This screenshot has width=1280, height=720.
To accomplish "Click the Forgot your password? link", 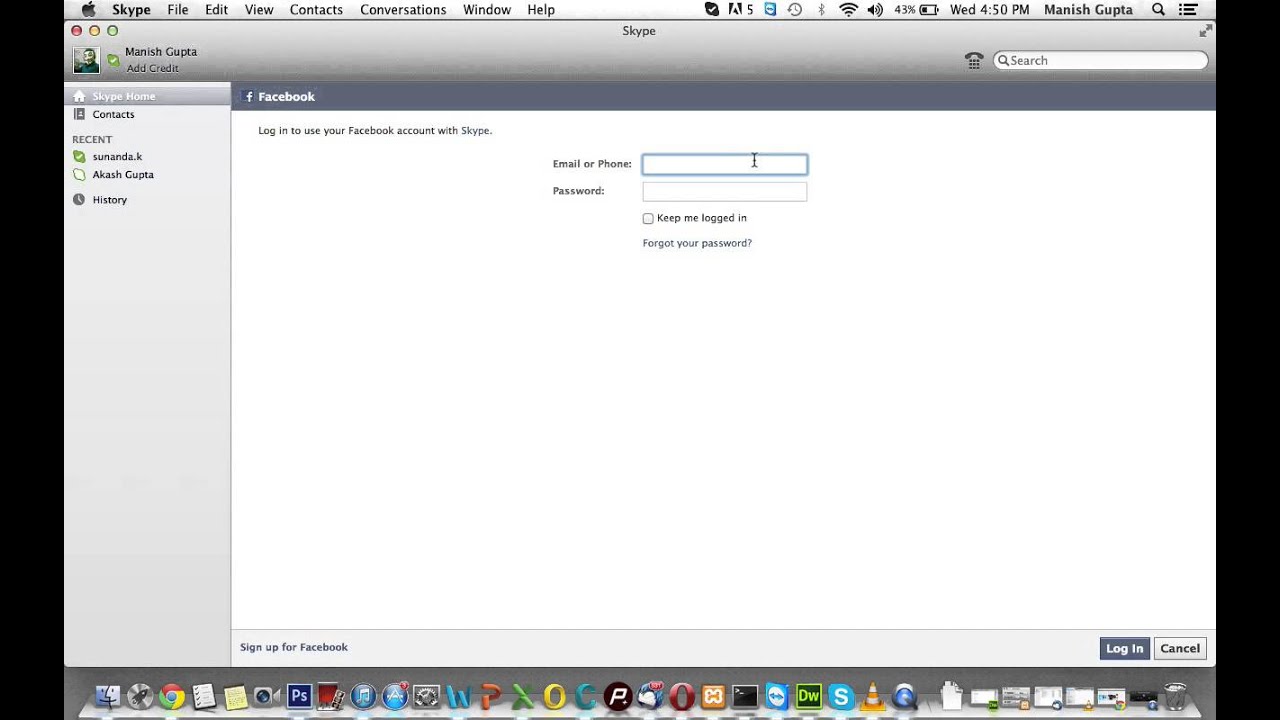I will (697, 243).
